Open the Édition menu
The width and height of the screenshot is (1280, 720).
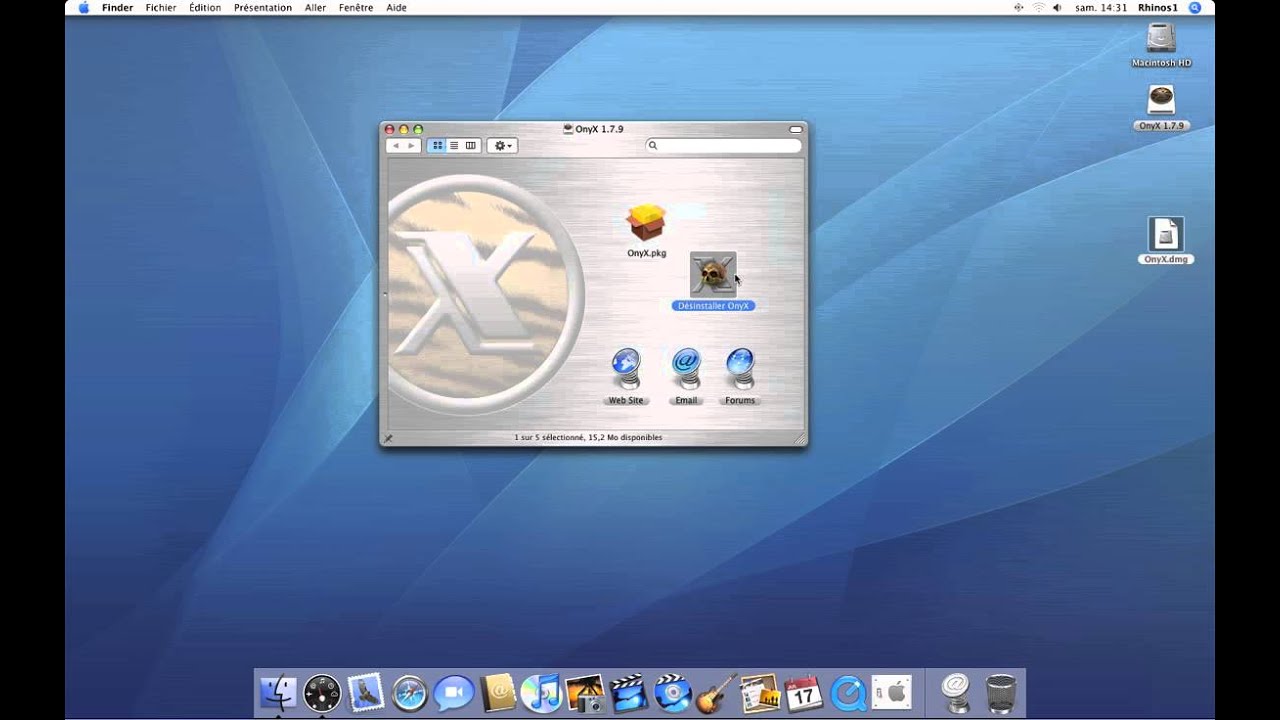tap(205, 7)
